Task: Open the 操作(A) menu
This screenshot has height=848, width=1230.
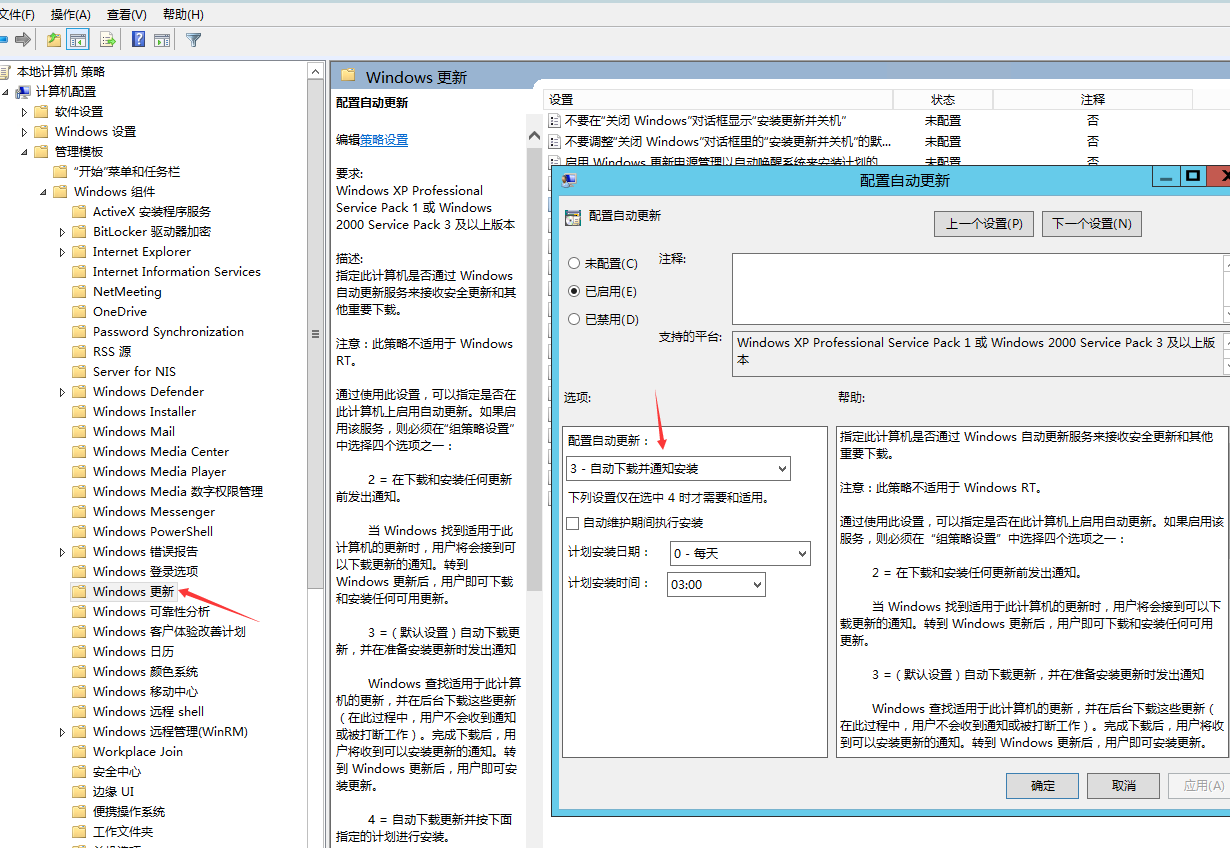Action: pos(70,14)
